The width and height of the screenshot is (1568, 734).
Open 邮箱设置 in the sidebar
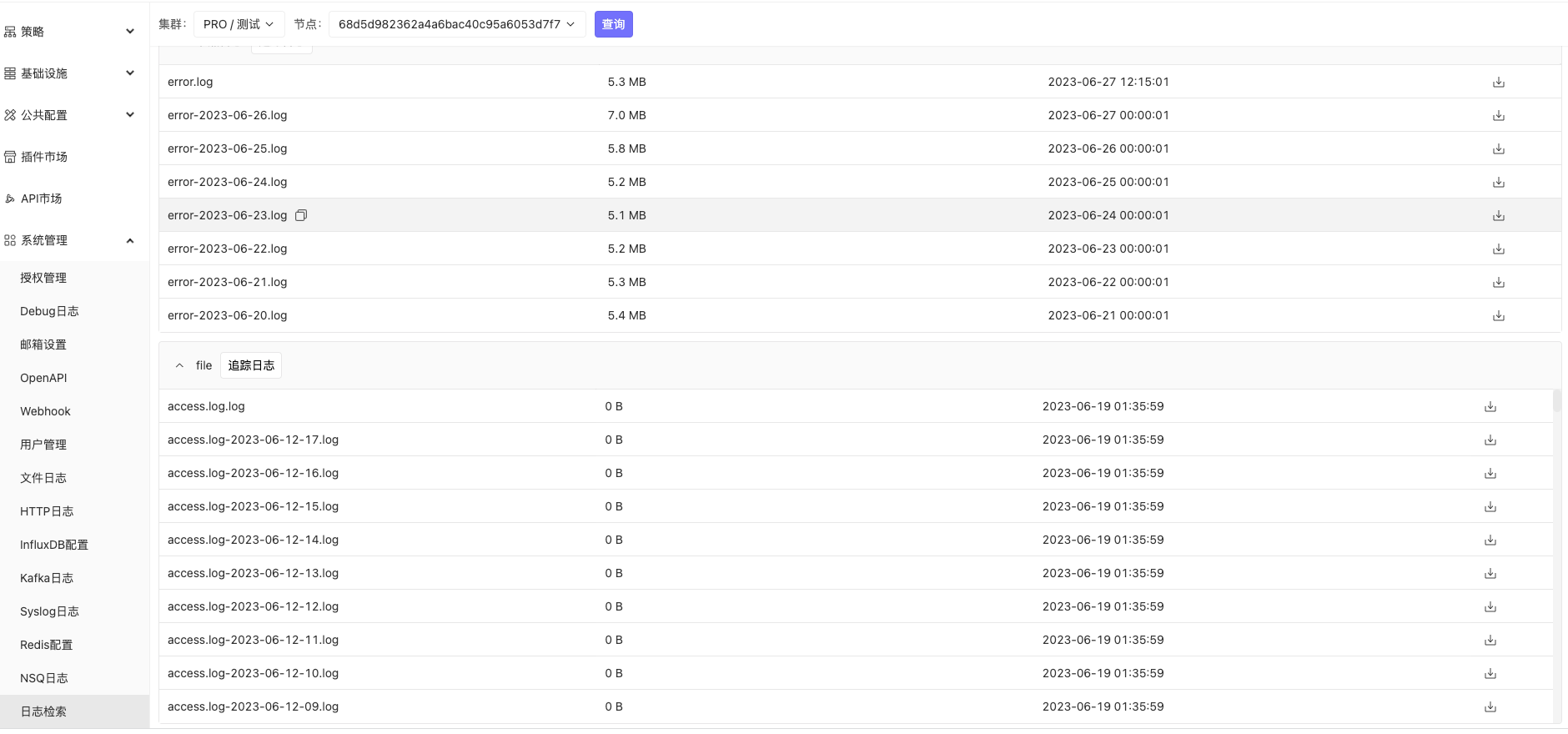point(43,344)
